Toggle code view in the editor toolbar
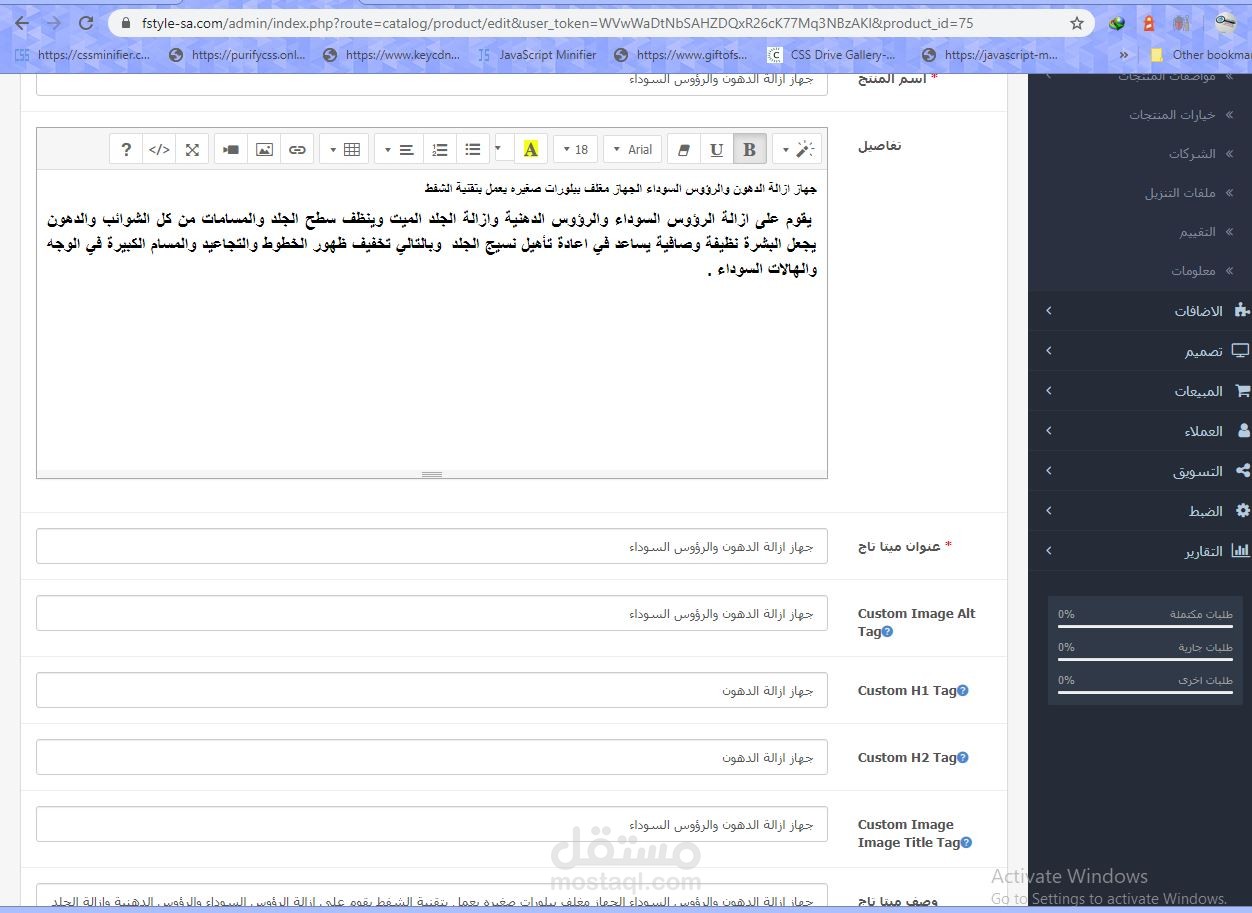 159,149
